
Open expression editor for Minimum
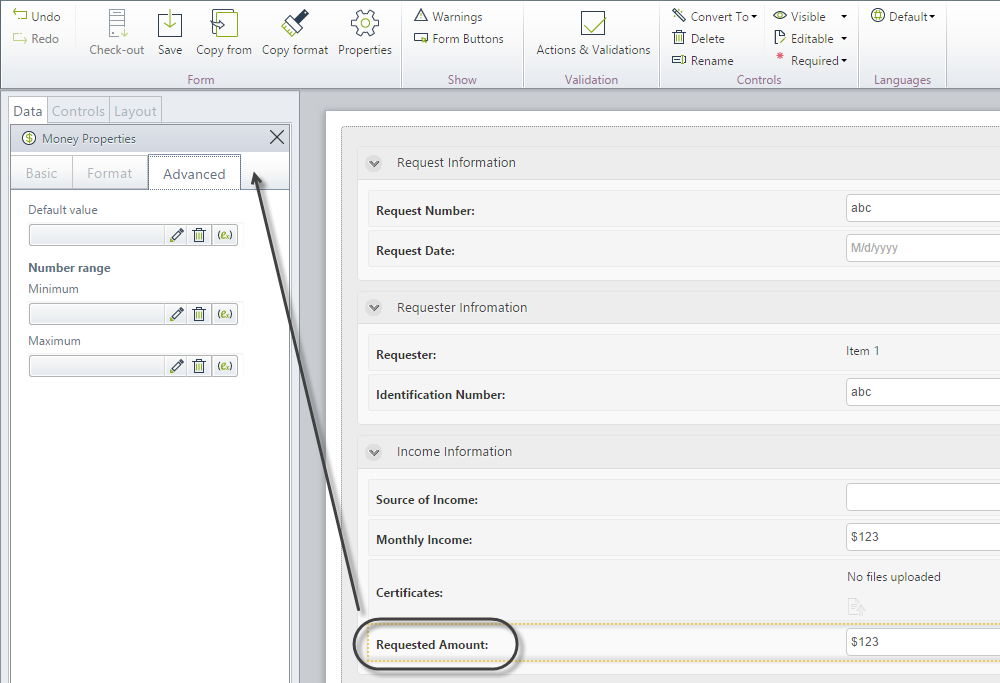[x=224, y=314]
